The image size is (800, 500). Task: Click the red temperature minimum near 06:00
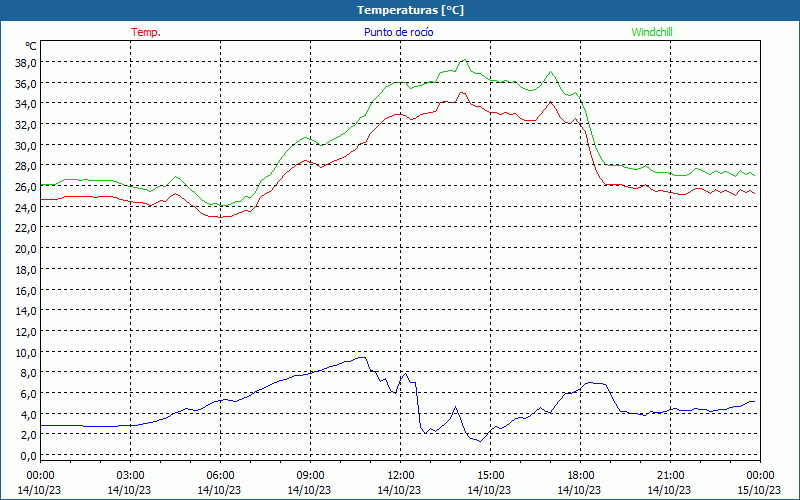tap(219, 217)
